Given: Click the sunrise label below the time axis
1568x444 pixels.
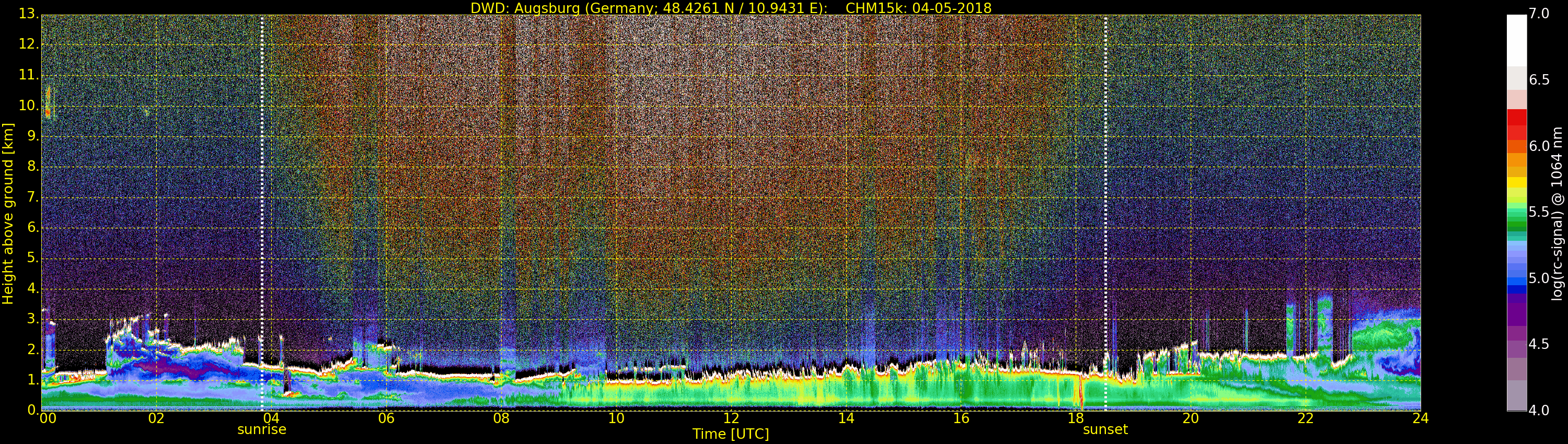Looking at the screenshot, I should tap(262, 429).
